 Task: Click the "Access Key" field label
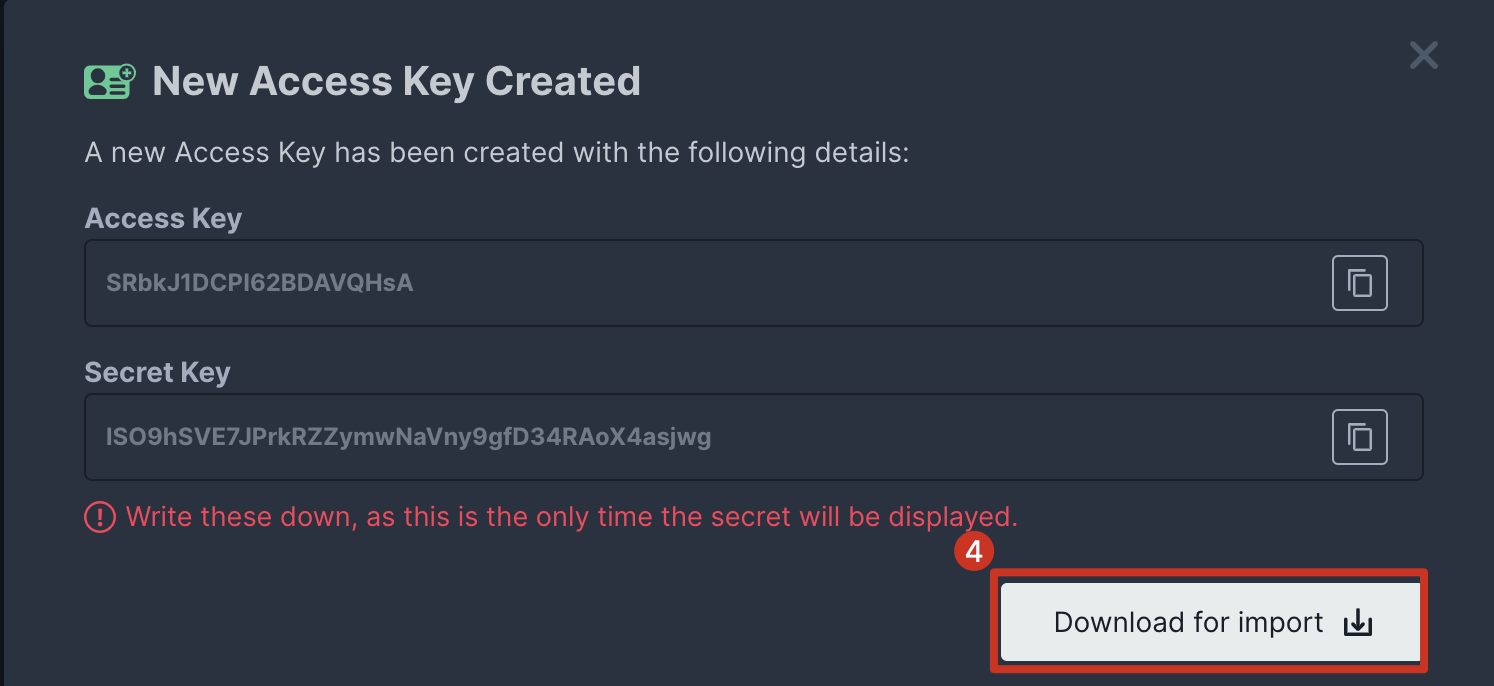pyautogui.click(x=163, y=219)
